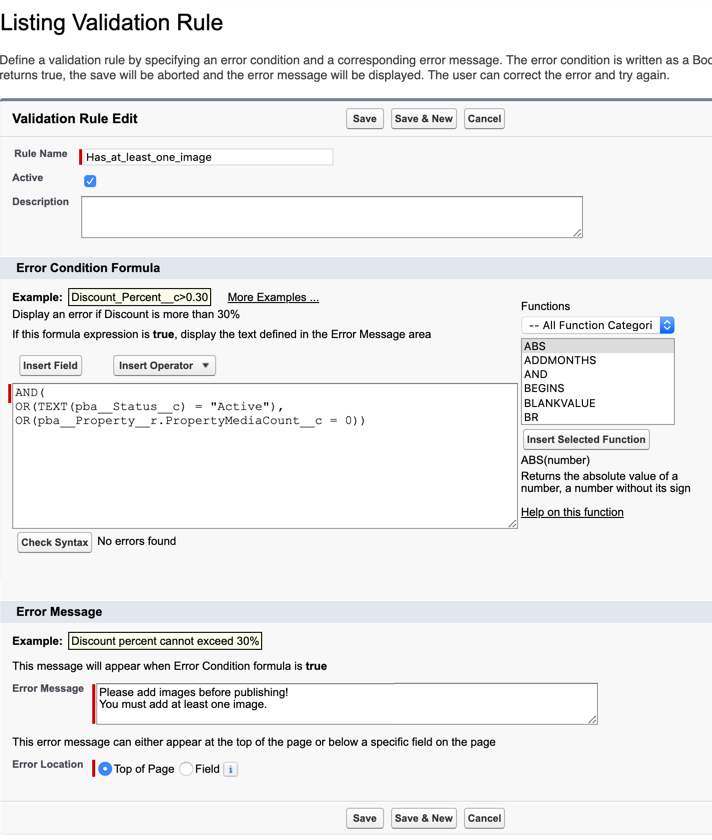Select Field error location radio
The image size is (712, 840).
tap(186, 769)
